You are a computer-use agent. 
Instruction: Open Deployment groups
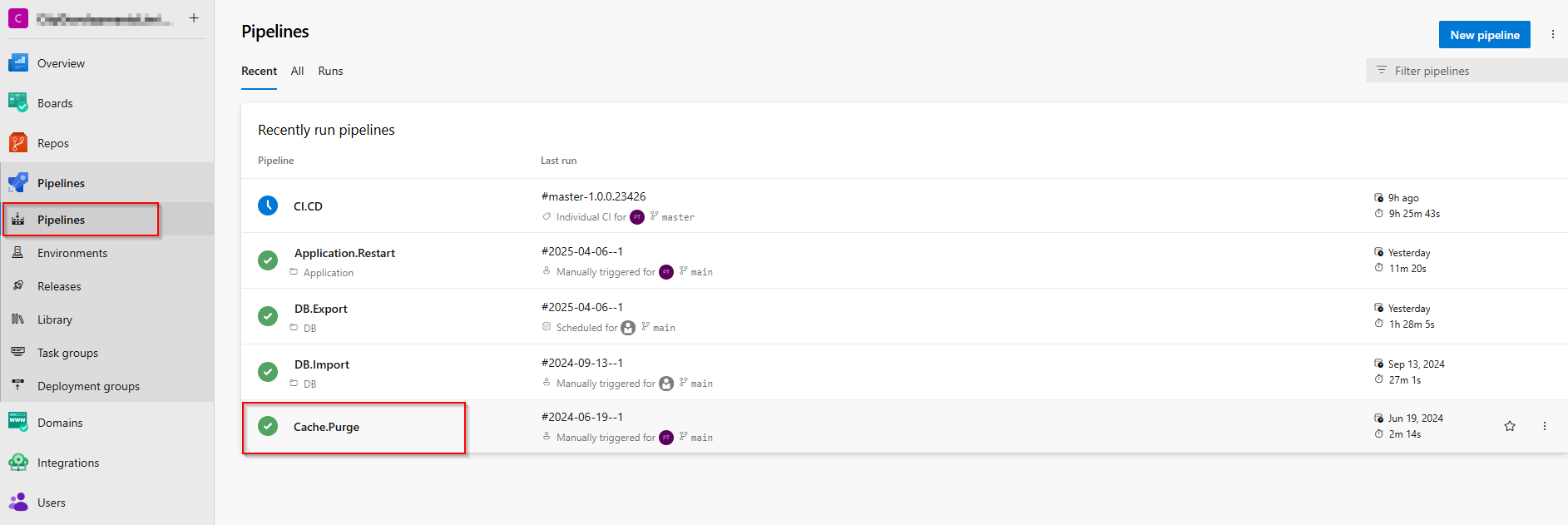[x=18, y=385]
